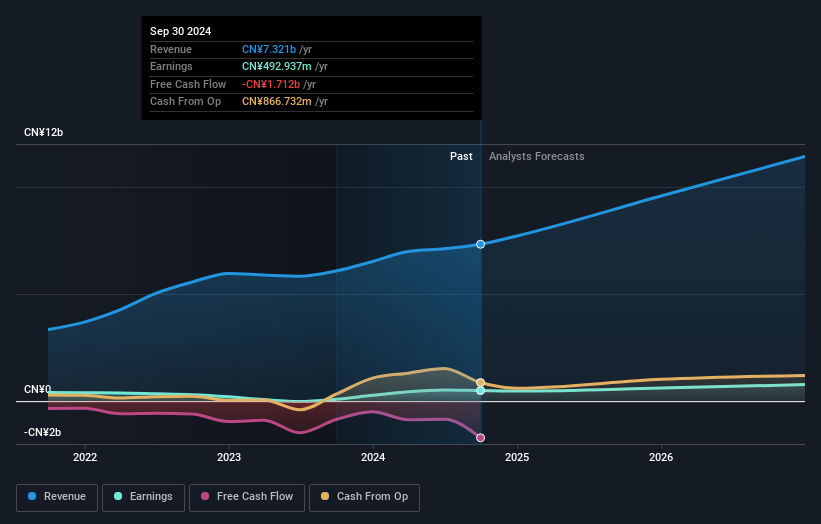Click the teal Earnings data point marker

[480, 391]
